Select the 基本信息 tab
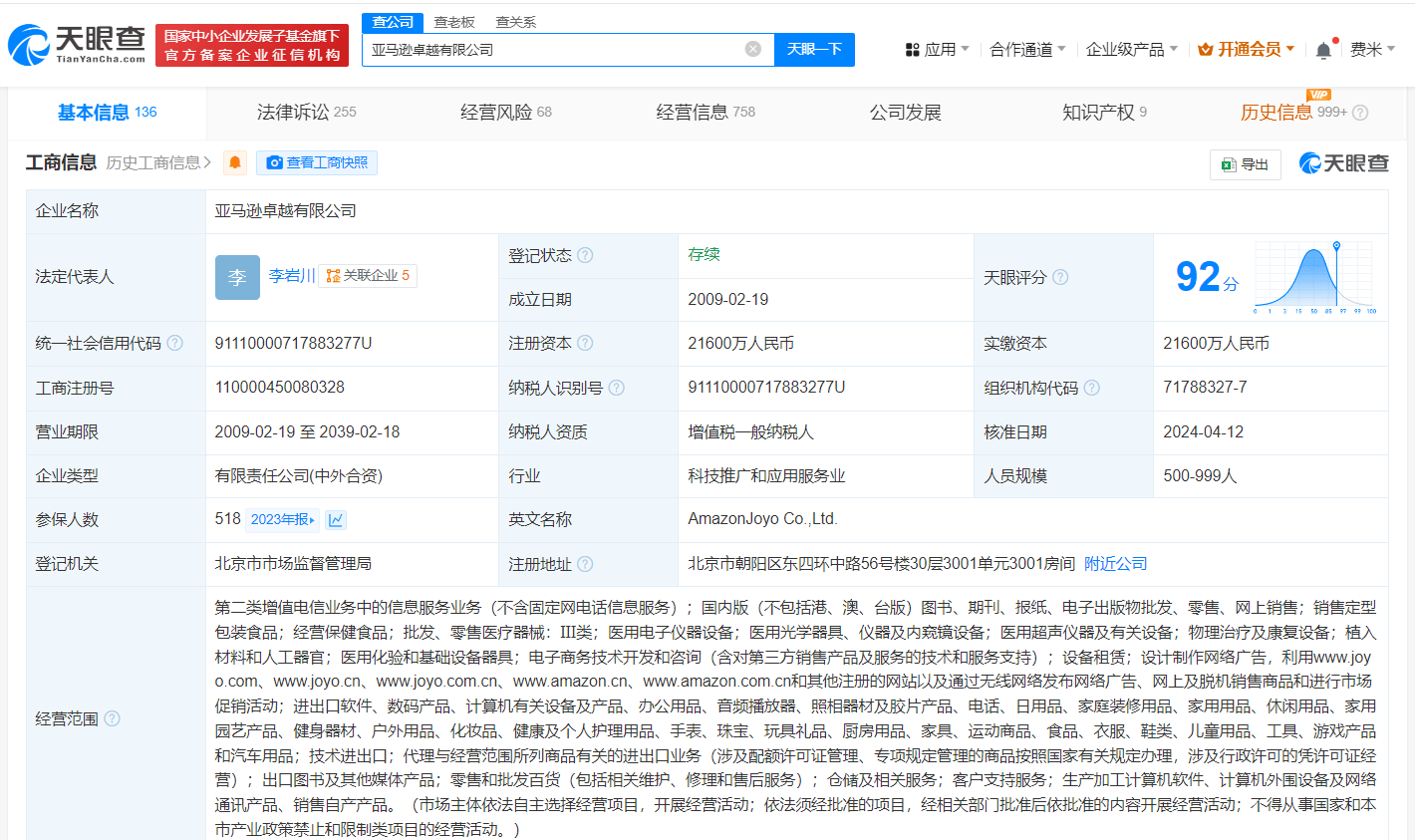Viewport: 1415px width, 840px height. (107, 113)
